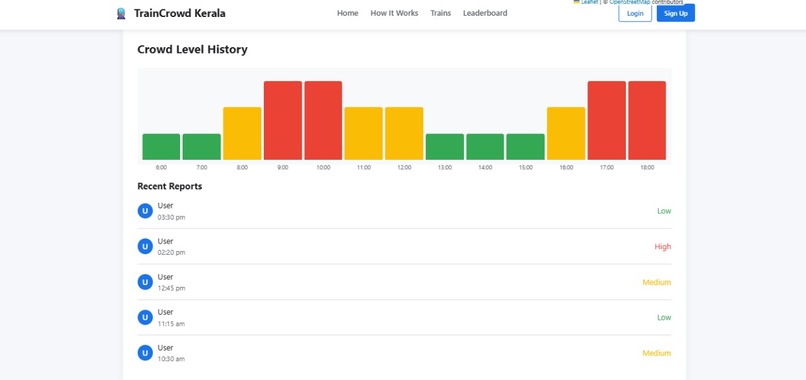This screenshot has width=806, height=380.
Task: Click the avatar of the 11:15 am report
Action: (x=145, y=317)
